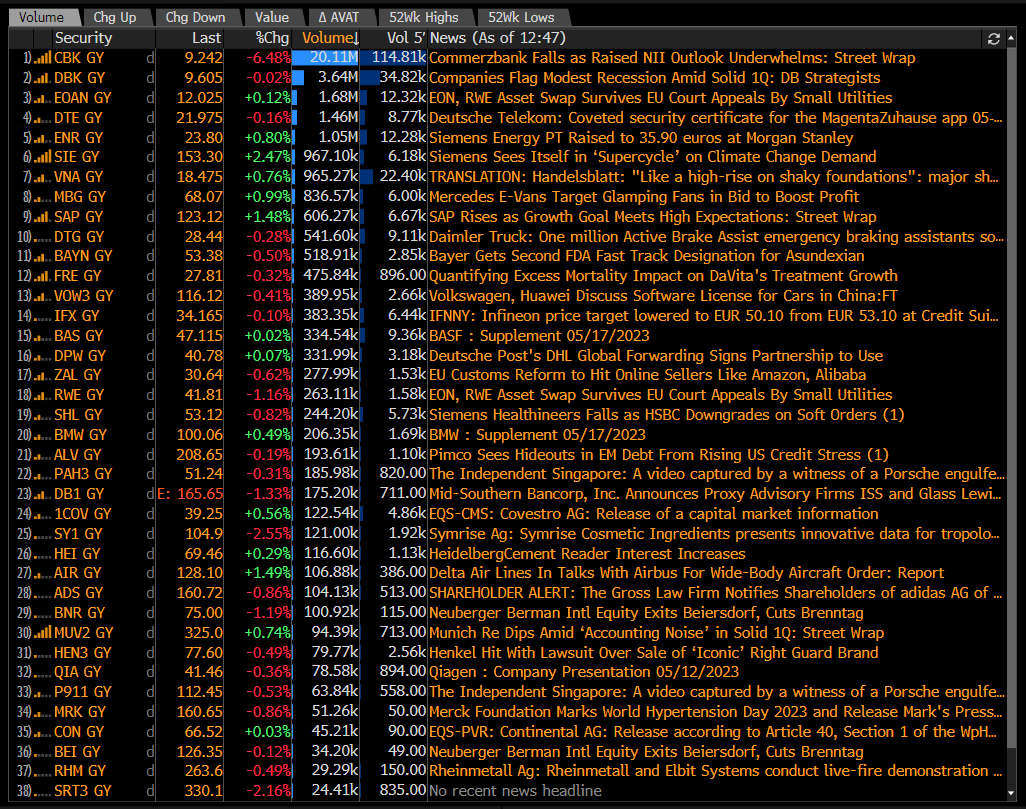Open the signal bars icon for DBK GY
This screenshot has width=1026, height=809.
tap(42, 78)
